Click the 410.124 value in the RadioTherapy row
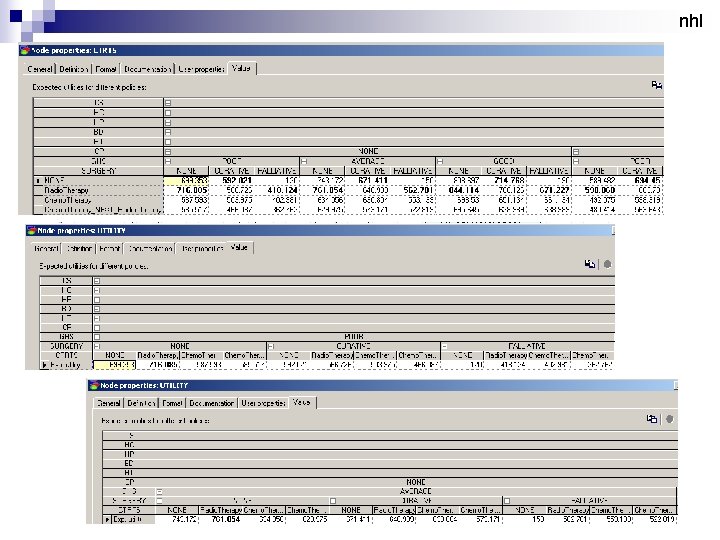 (282, 190)
